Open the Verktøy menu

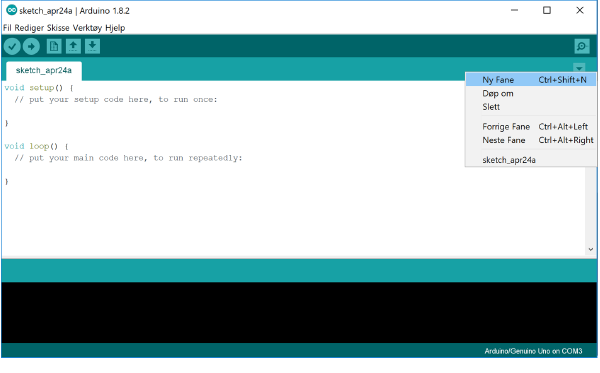(x=87, y=28)
